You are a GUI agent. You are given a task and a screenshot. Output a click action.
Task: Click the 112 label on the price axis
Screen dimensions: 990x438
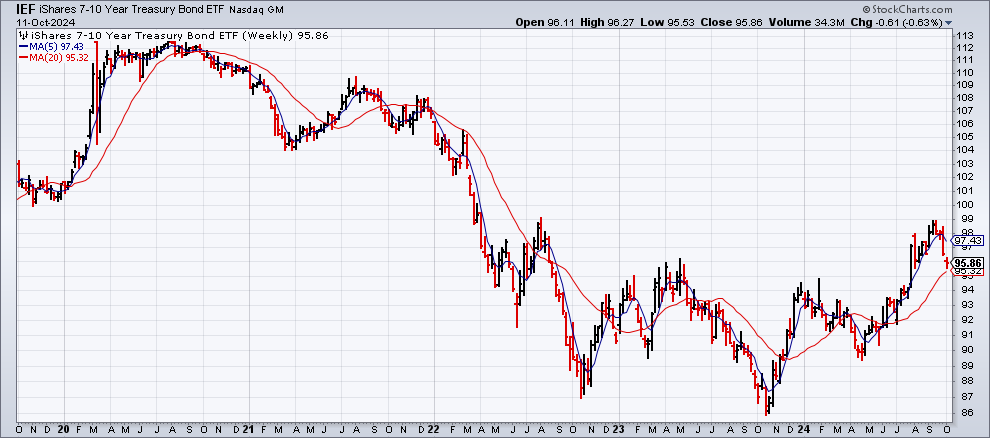tap(963, 48)
